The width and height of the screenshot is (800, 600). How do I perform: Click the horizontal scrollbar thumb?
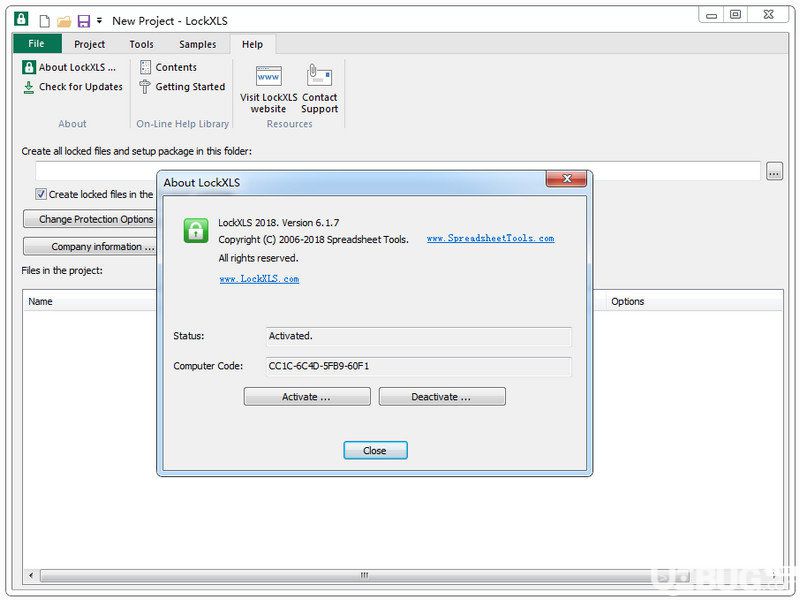pos(364,576)
